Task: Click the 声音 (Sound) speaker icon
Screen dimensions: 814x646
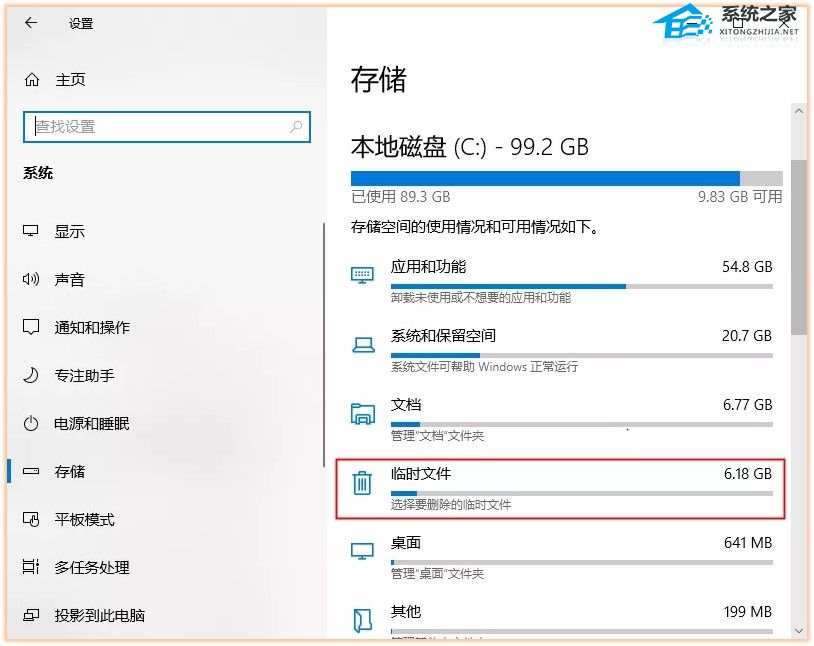Action: pos(32,279)
